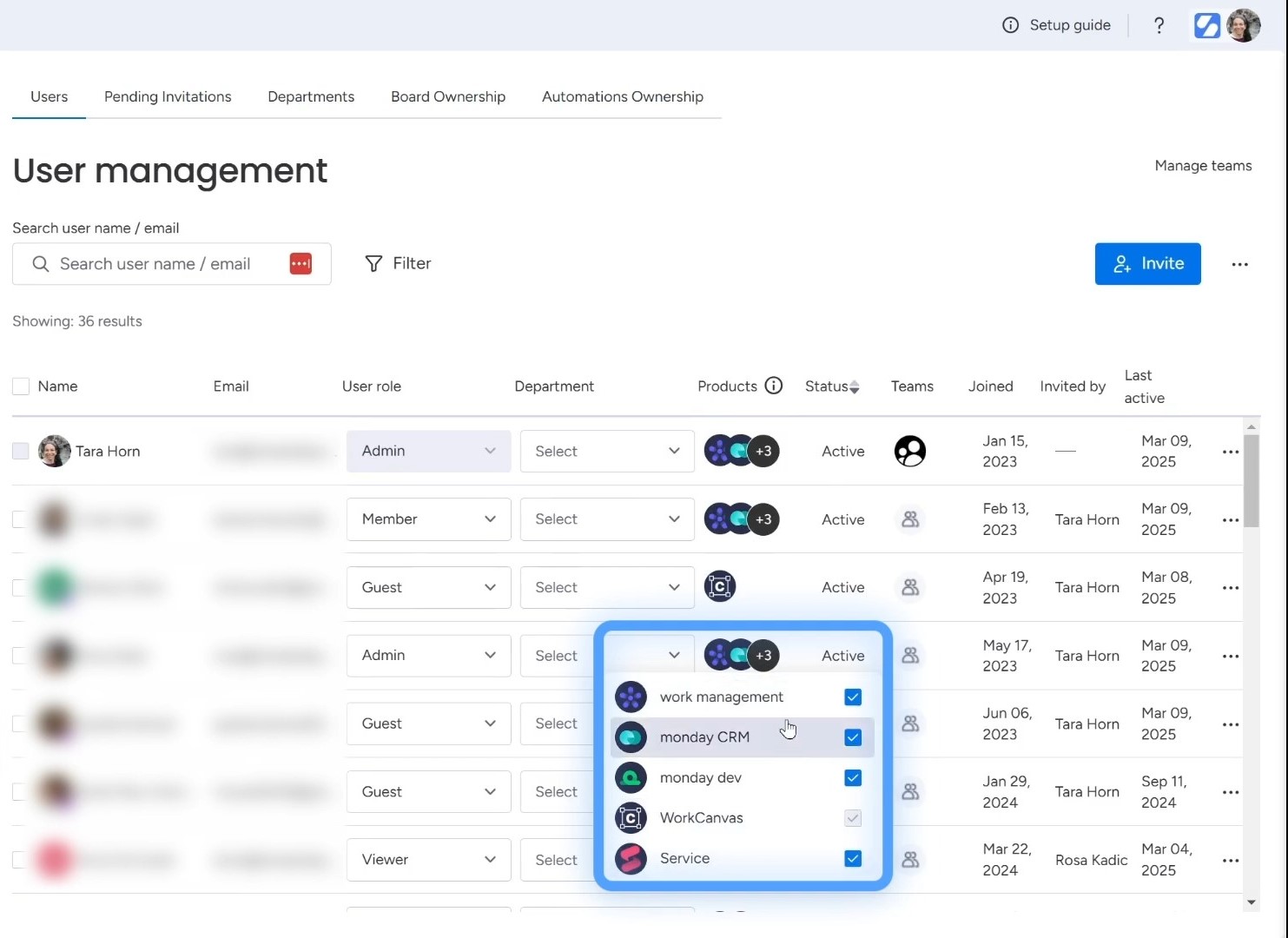Click the Rosa Kadic inviter name

pyautogui.click(x=1091, y=860)
